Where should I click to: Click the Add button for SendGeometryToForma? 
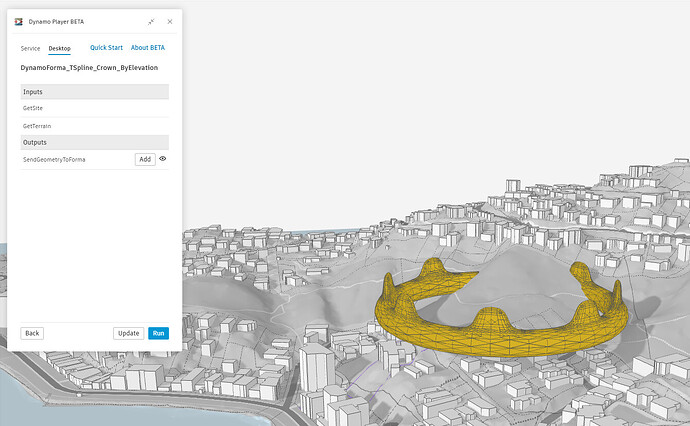145,159
